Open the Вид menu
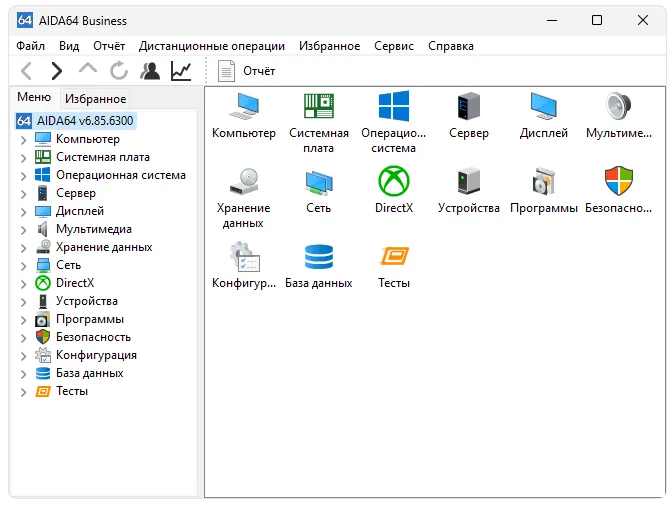The width and height of the screenshot is (672, 505). [69, 46]
